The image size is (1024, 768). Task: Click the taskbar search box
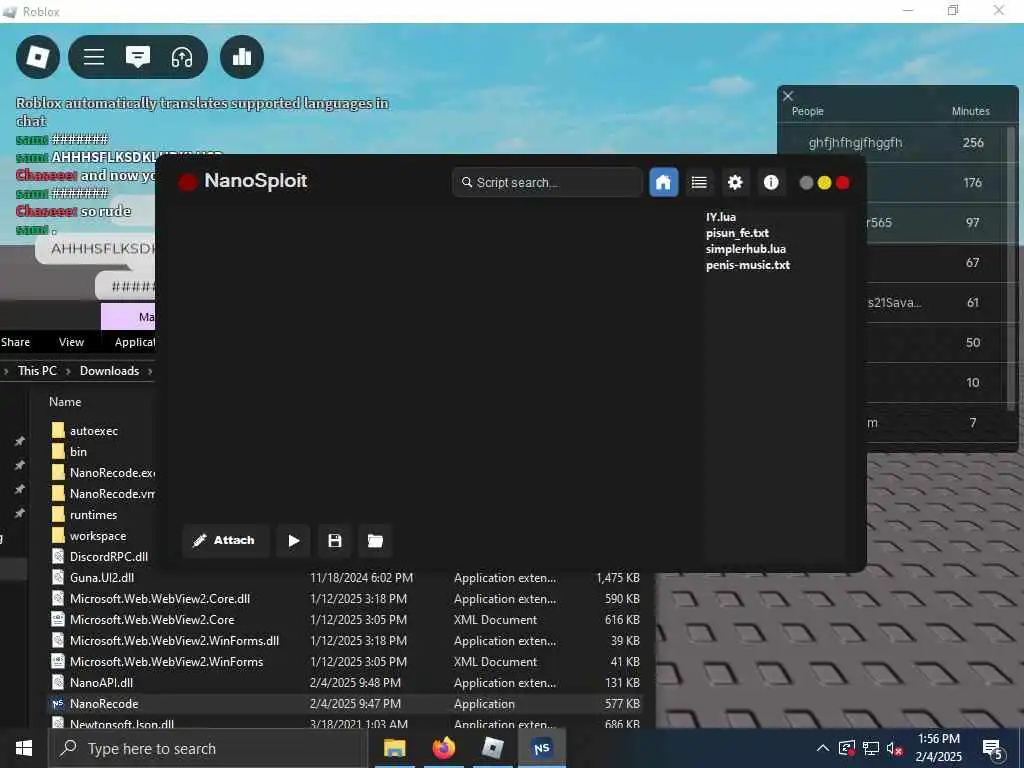click(x=208, y=748)
